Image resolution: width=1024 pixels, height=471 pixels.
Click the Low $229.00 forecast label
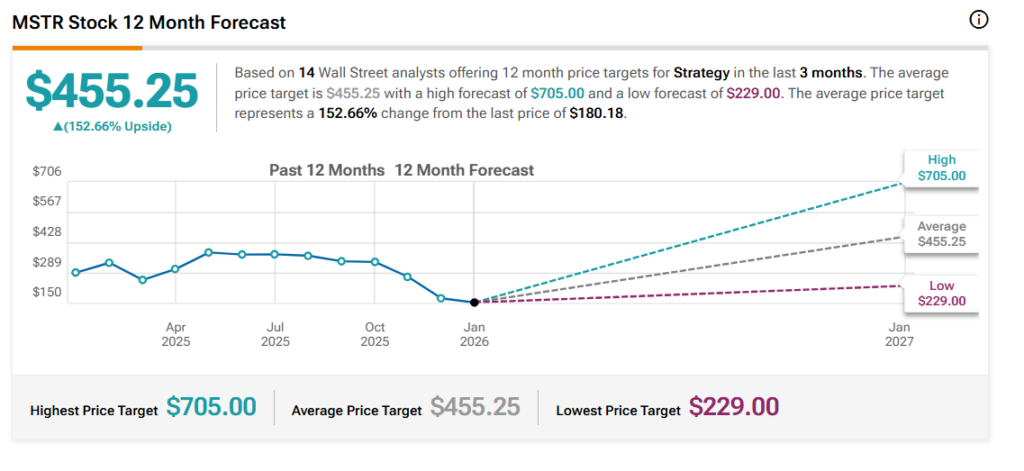point(941,293)
